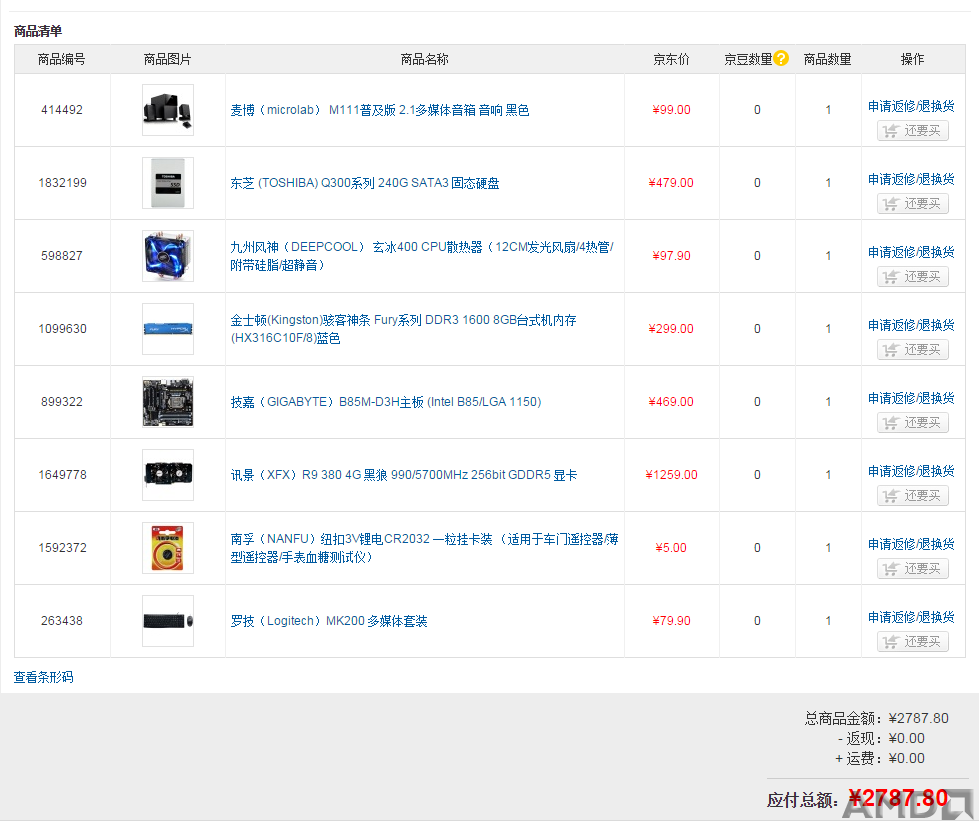Click the ¥97.90 price cell
This screenshot has width=979, height=825.
671,256
